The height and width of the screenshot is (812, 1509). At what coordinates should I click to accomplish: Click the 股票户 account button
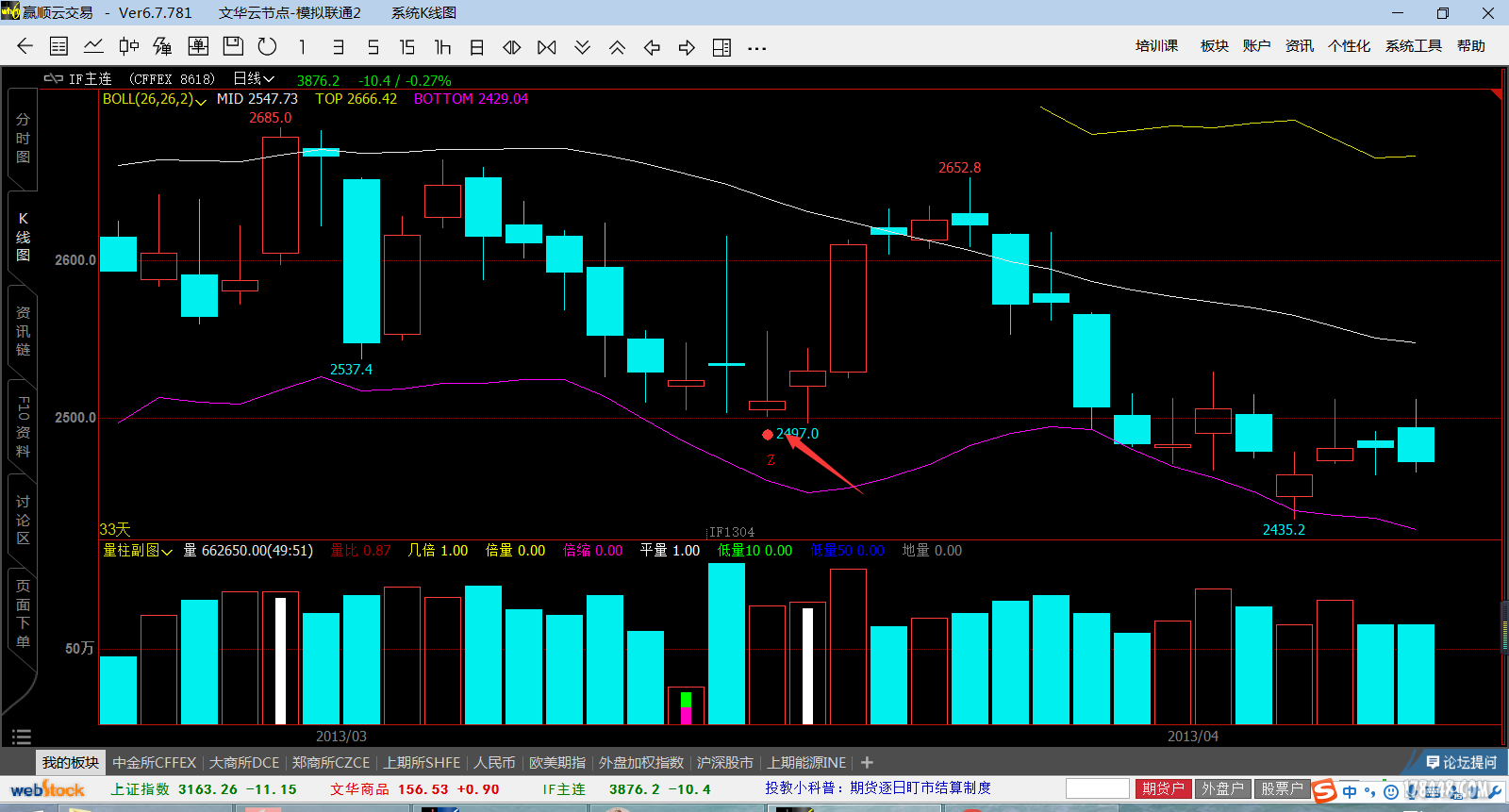(x=1282, y=788)
